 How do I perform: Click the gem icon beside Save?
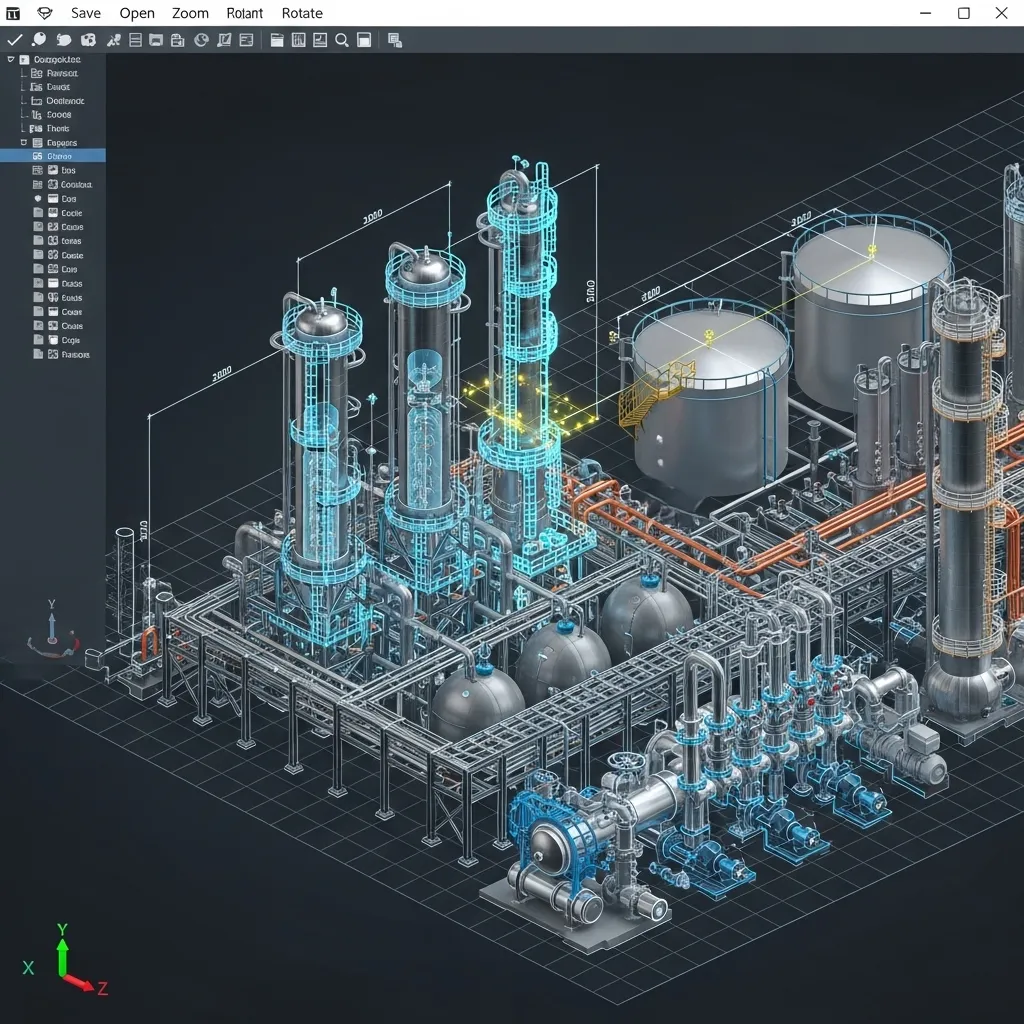(44, 13)
